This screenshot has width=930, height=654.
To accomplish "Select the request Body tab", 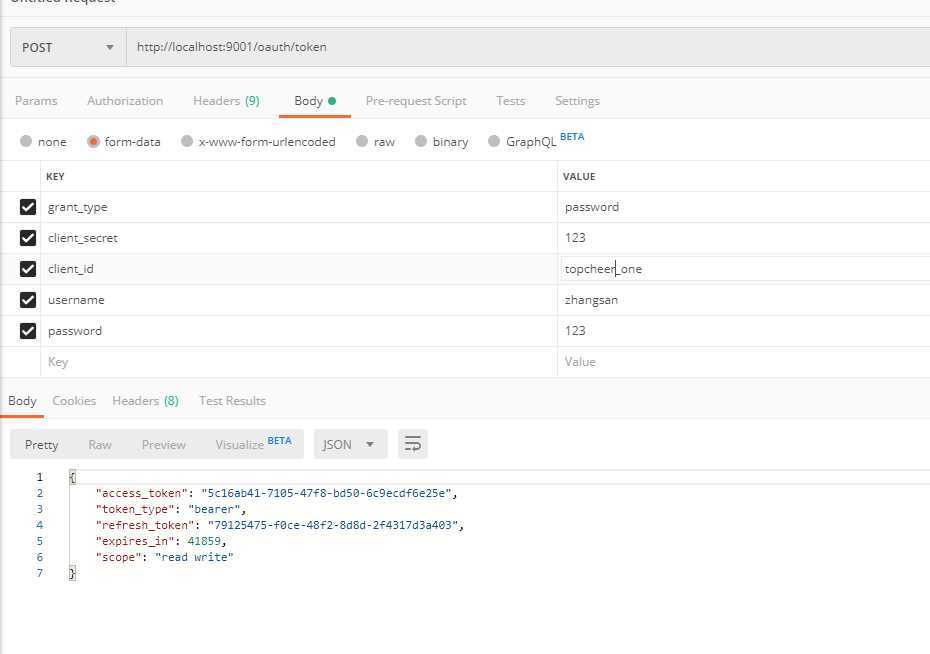I will coord(315,101).
